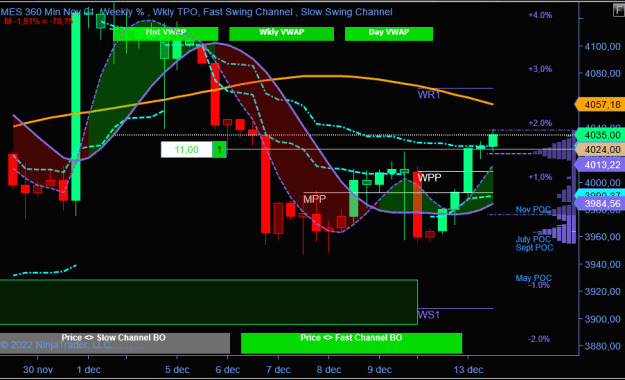Click the 5 dec date label
This screenshot has height=380, width=625.
point(177,370)
